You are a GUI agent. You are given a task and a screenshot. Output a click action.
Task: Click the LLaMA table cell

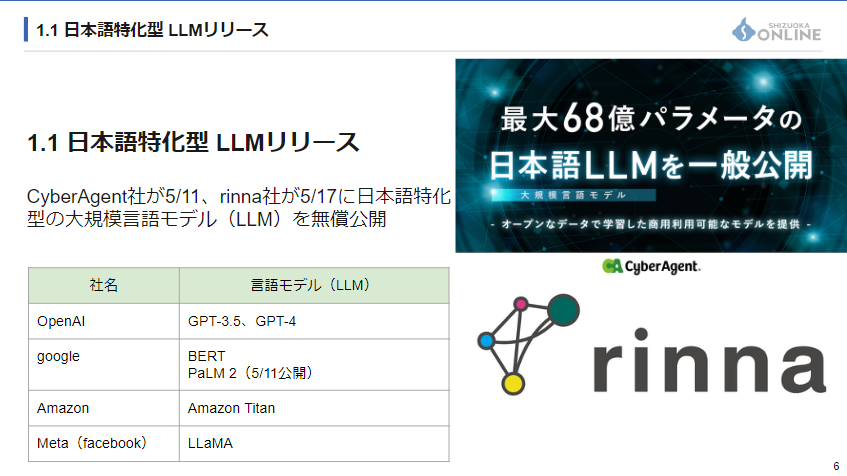point(312,442)
